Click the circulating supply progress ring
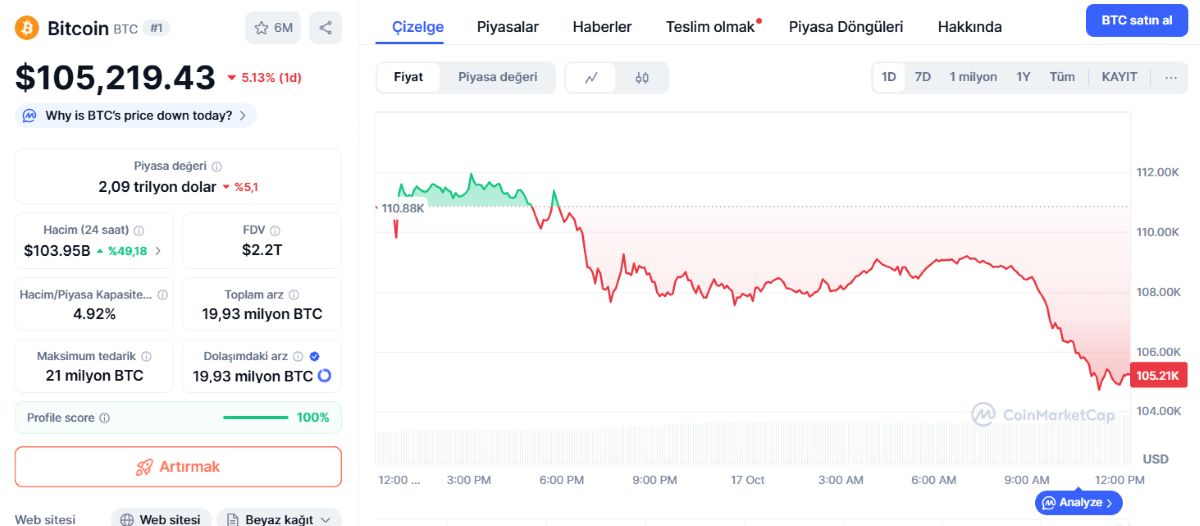1200x526 pixels. (324, 376)
